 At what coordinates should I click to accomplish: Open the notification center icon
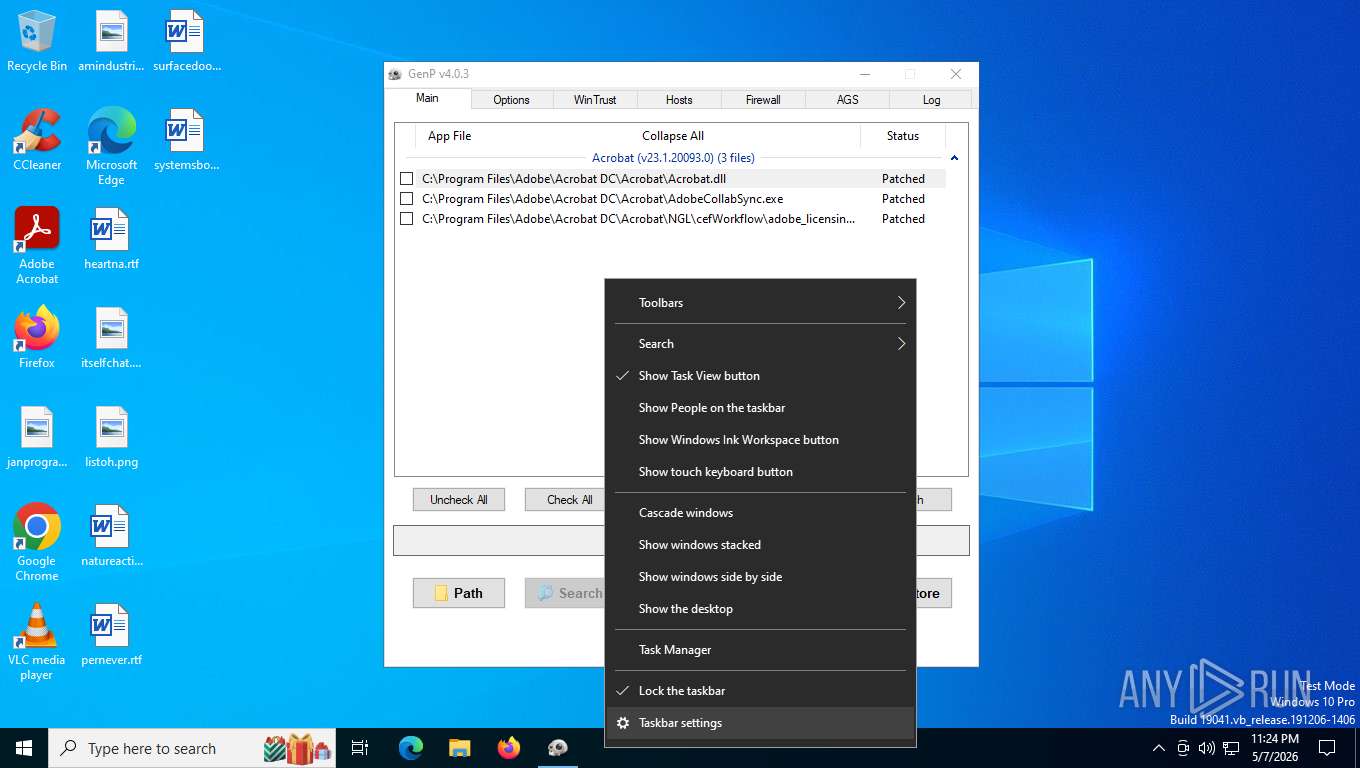pos(1327,748)
